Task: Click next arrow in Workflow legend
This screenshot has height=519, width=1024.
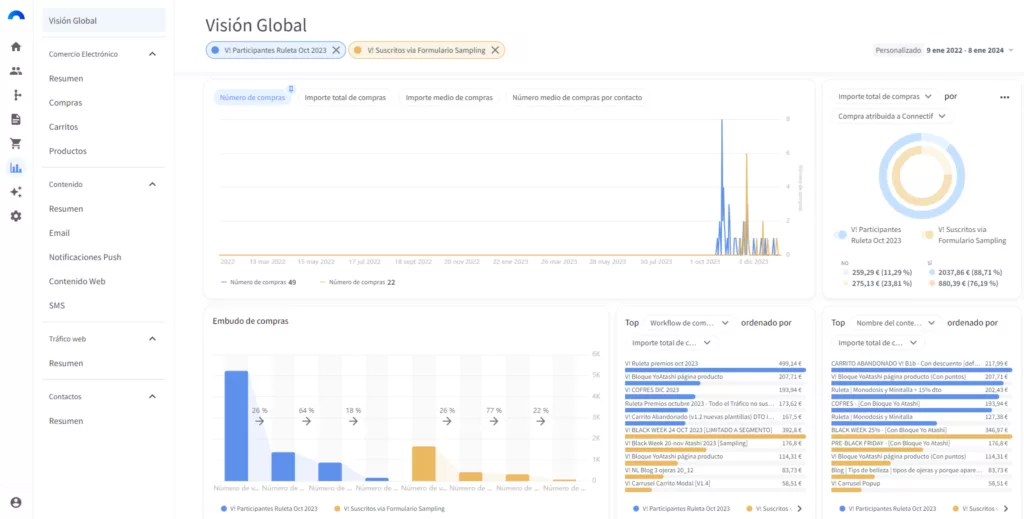Action: (799, 509)
